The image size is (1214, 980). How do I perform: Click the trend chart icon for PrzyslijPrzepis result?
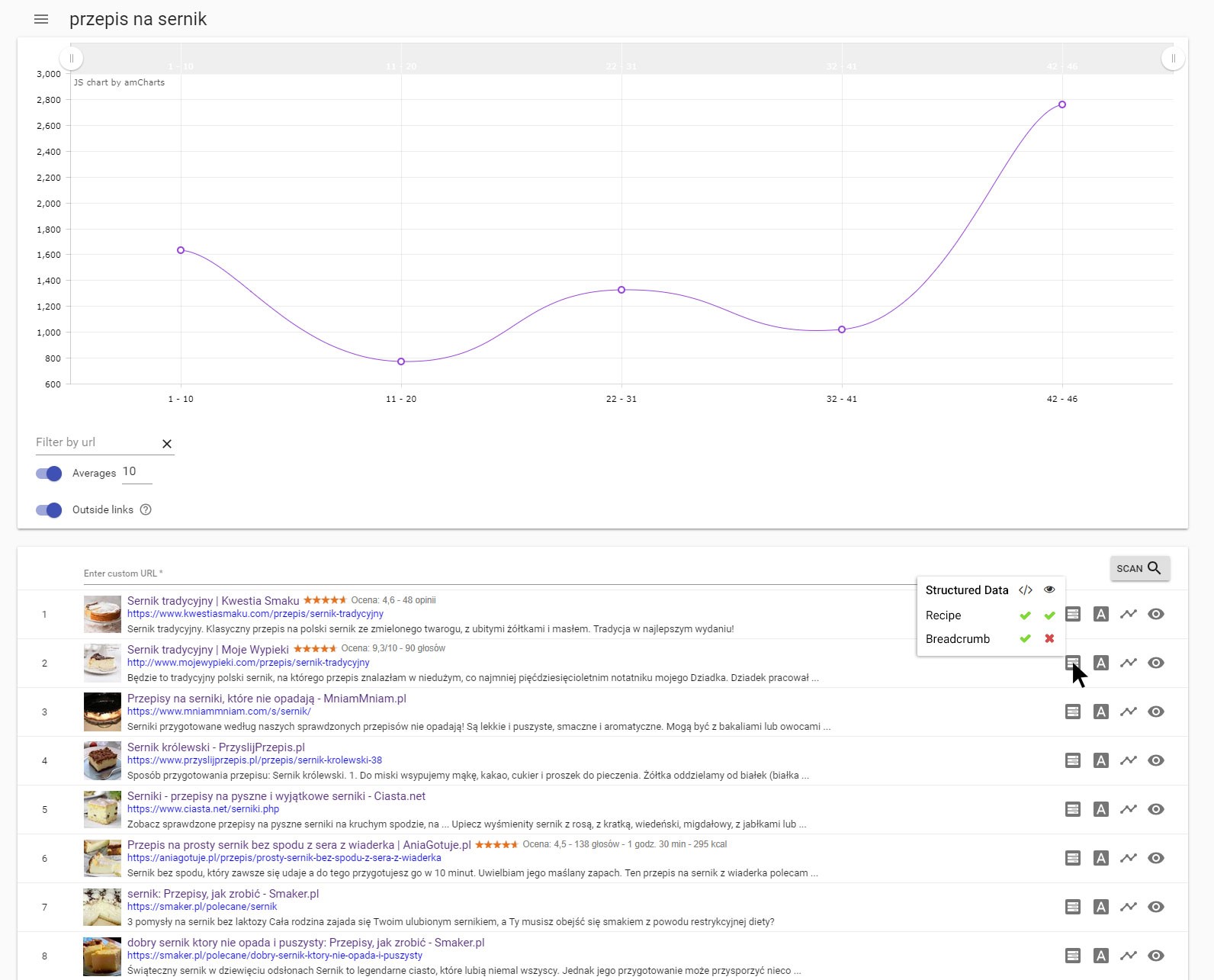[1128, 760]
